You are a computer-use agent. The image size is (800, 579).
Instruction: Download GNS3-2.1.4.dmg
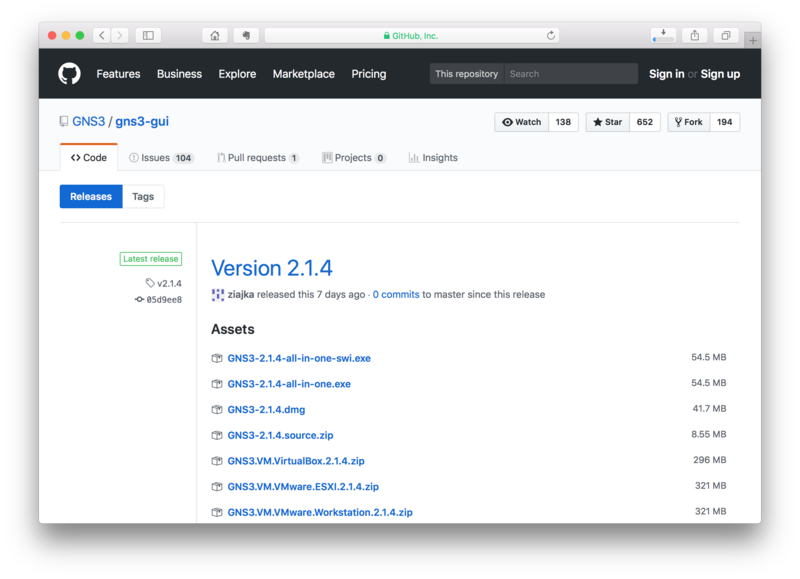(x=266, y=410)
